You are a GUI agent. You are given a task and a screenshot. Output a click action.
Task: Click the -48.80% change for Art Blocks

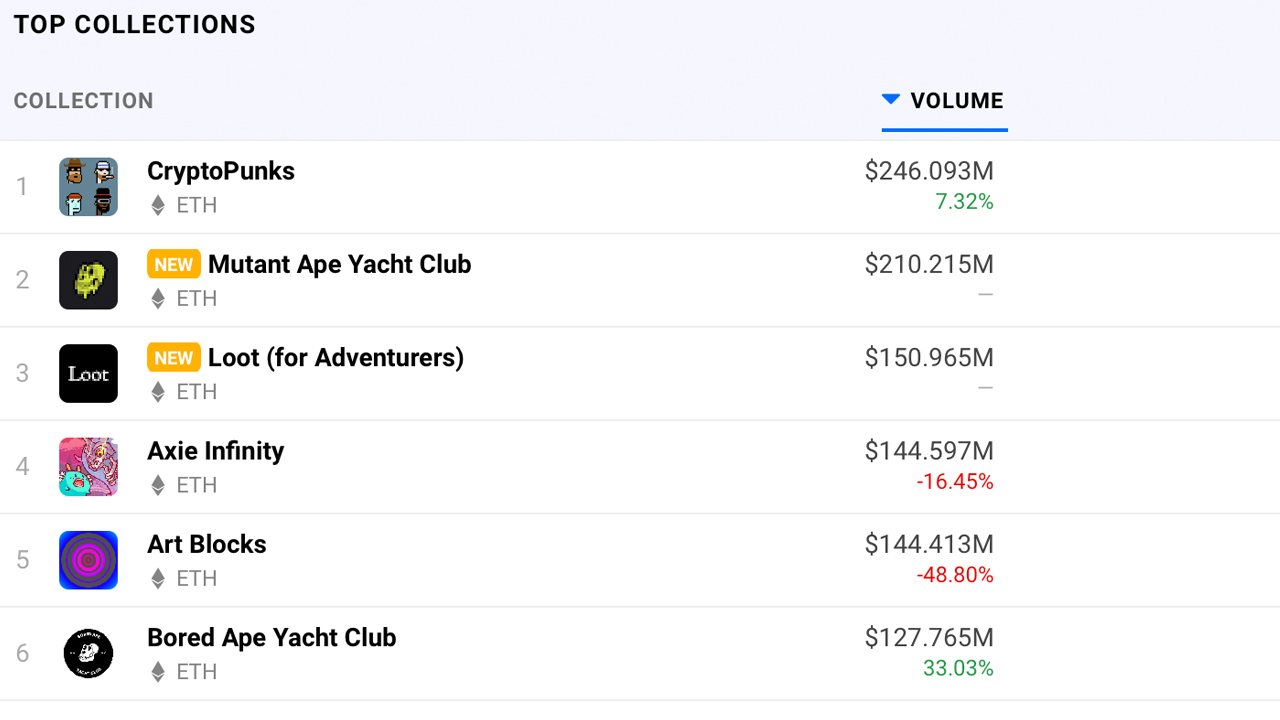point(955,575)
